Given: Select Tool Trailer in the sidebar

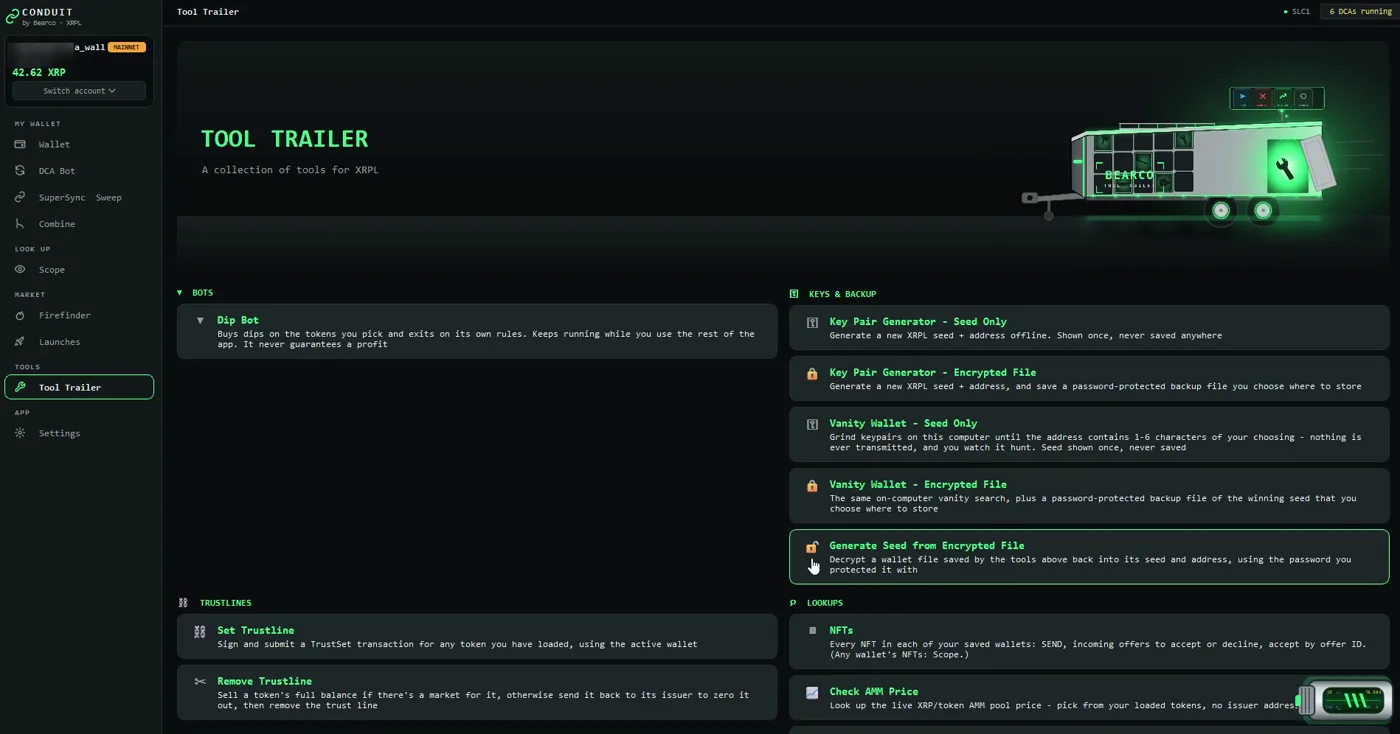Looking at the screenshot, I should point(79,387).
